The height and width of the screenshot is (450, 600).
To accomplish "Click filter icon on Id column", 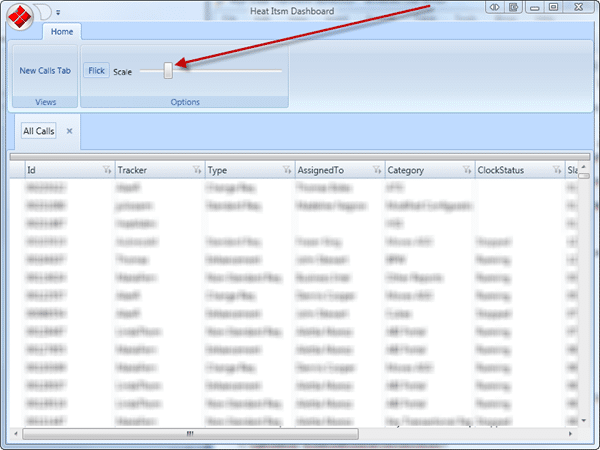I will click(107, 170).
